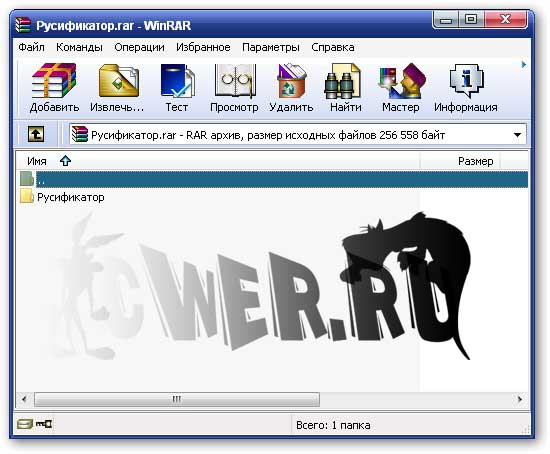Click the Добавить (Add) toolbar icon
This screenshot has height=454, width=550.
point(54,81)
